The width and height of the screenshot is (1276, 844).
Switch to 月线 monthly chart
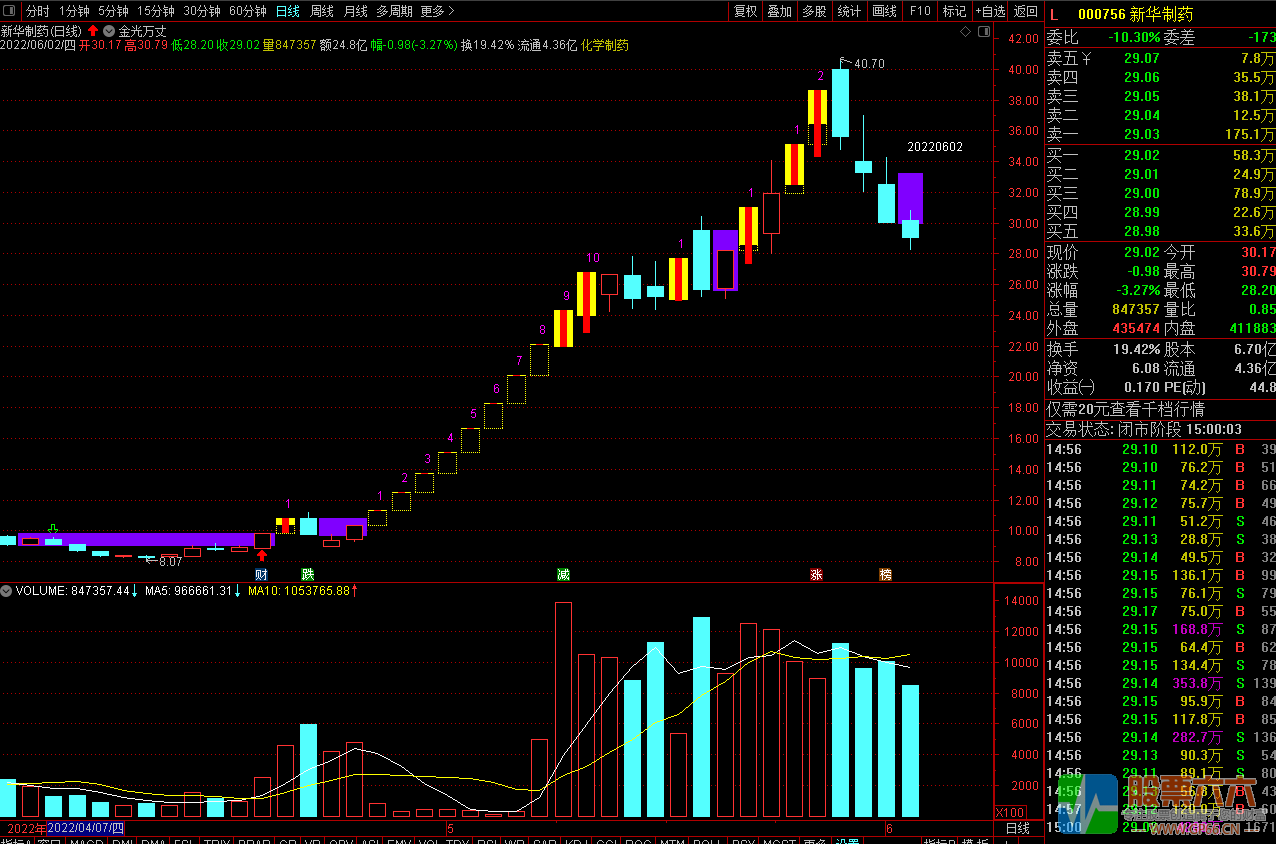(x=355, y=11)
